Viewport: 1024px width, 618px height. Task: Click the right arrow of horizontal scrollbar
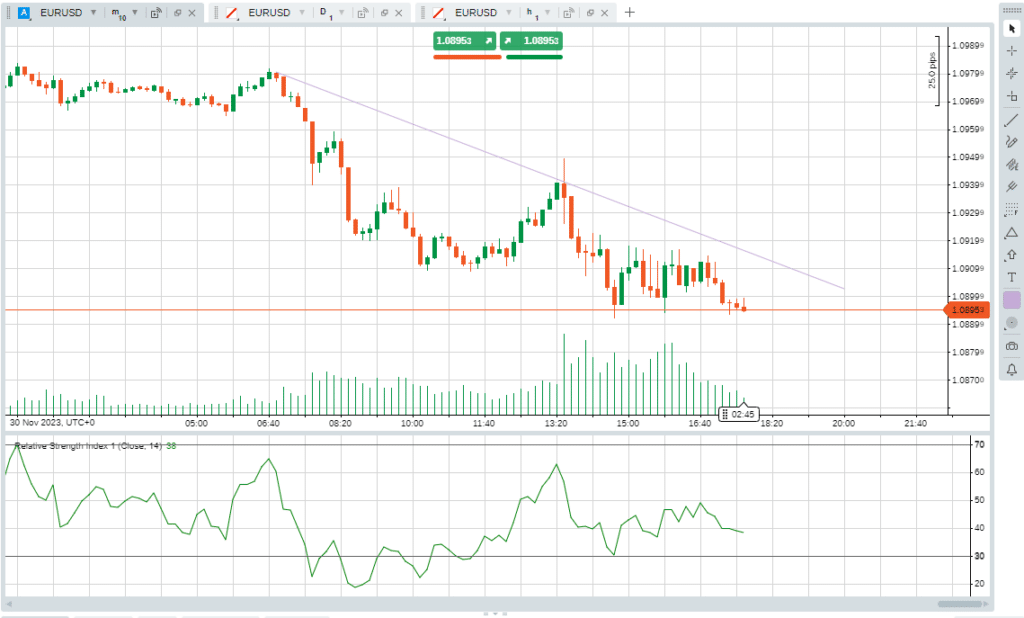(x=985, y=604)
